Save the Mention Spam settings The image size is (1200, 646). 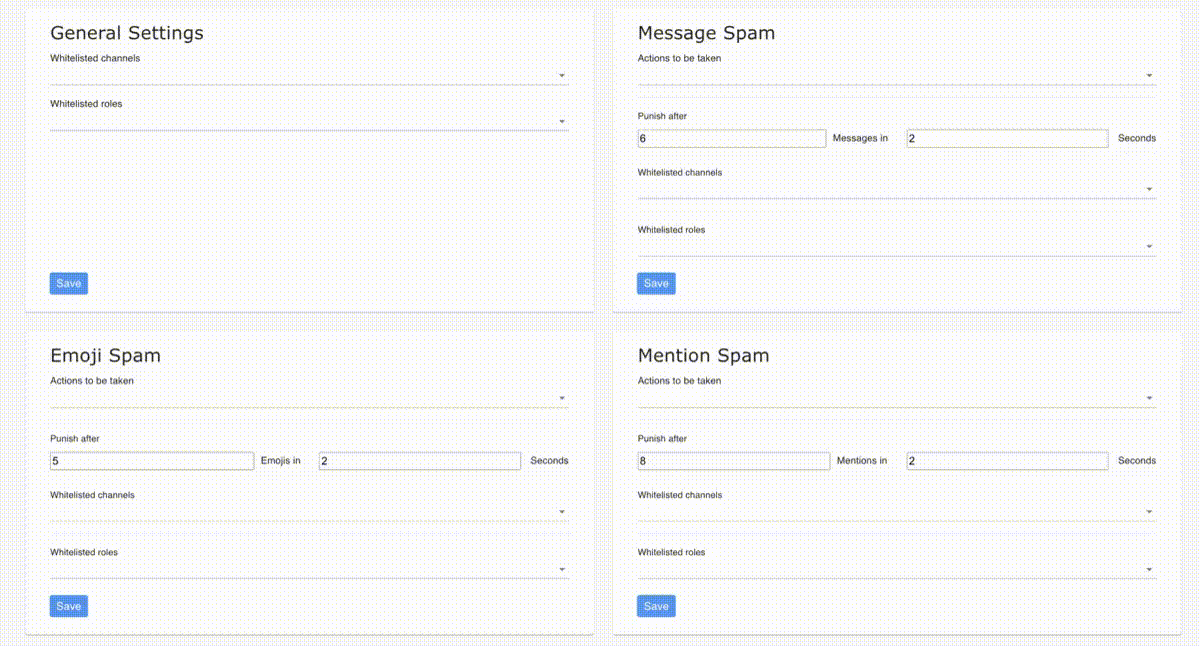coord(656,606)
